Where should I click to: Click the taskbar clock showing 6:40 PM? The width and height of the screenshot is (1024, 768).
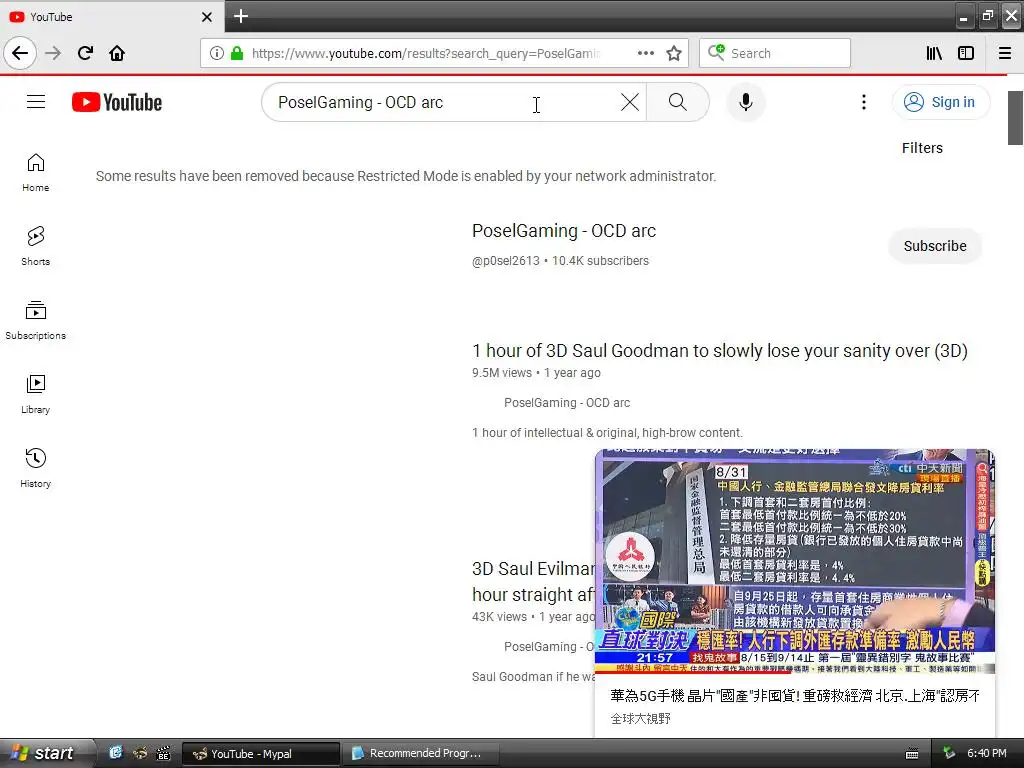tap(987, 754)
